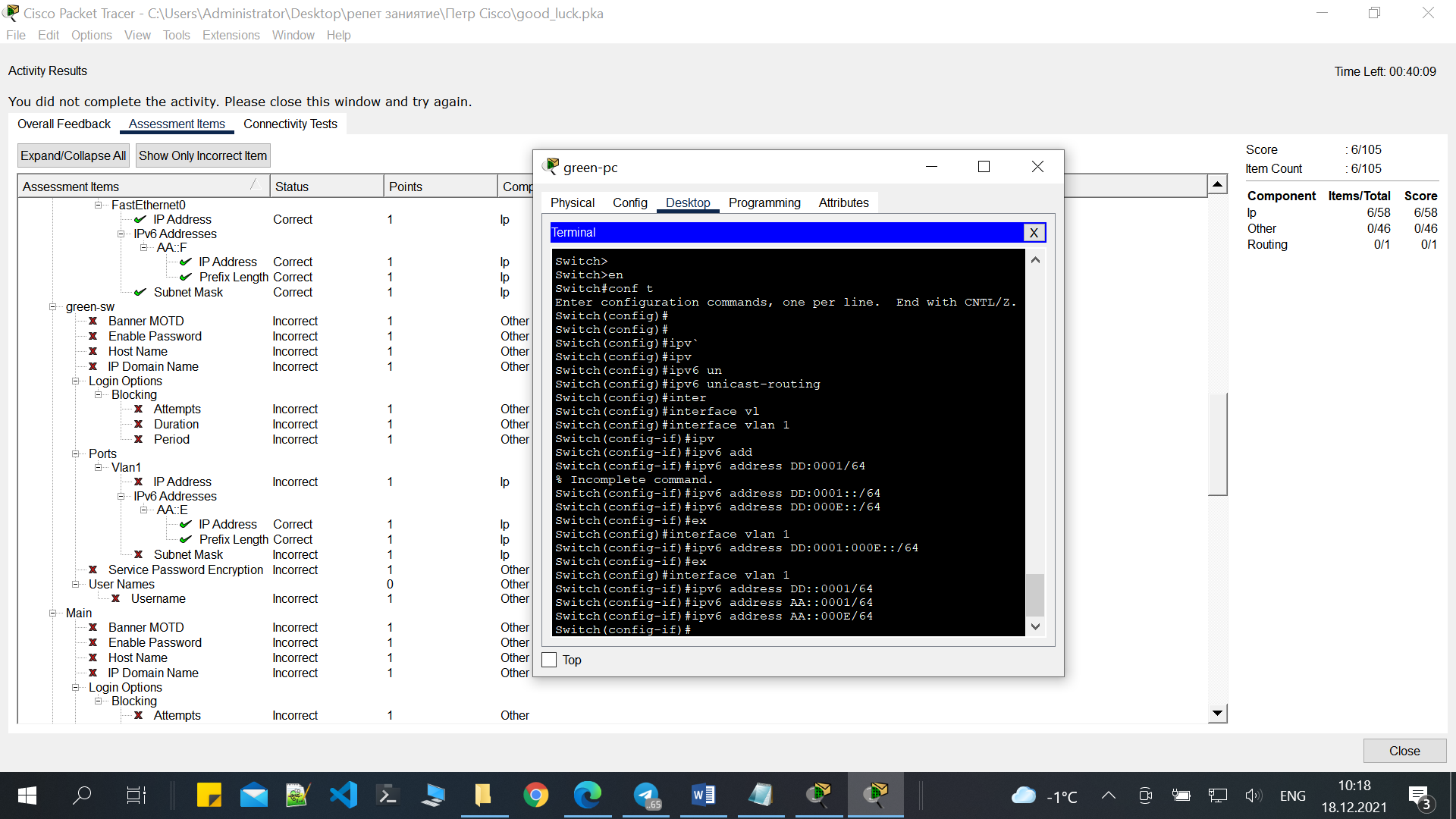Click the Windows Search magnifier icon
This screenshot has width=1456, height=819.
click(81, 795)
